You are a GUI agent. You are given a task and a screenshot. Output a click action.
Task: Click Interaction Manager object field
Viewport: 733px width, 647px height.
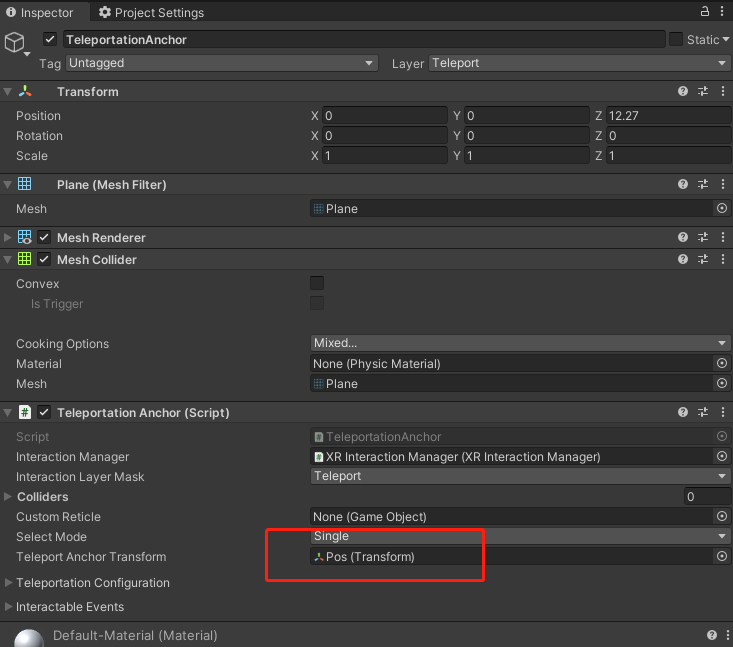[512, 457]
